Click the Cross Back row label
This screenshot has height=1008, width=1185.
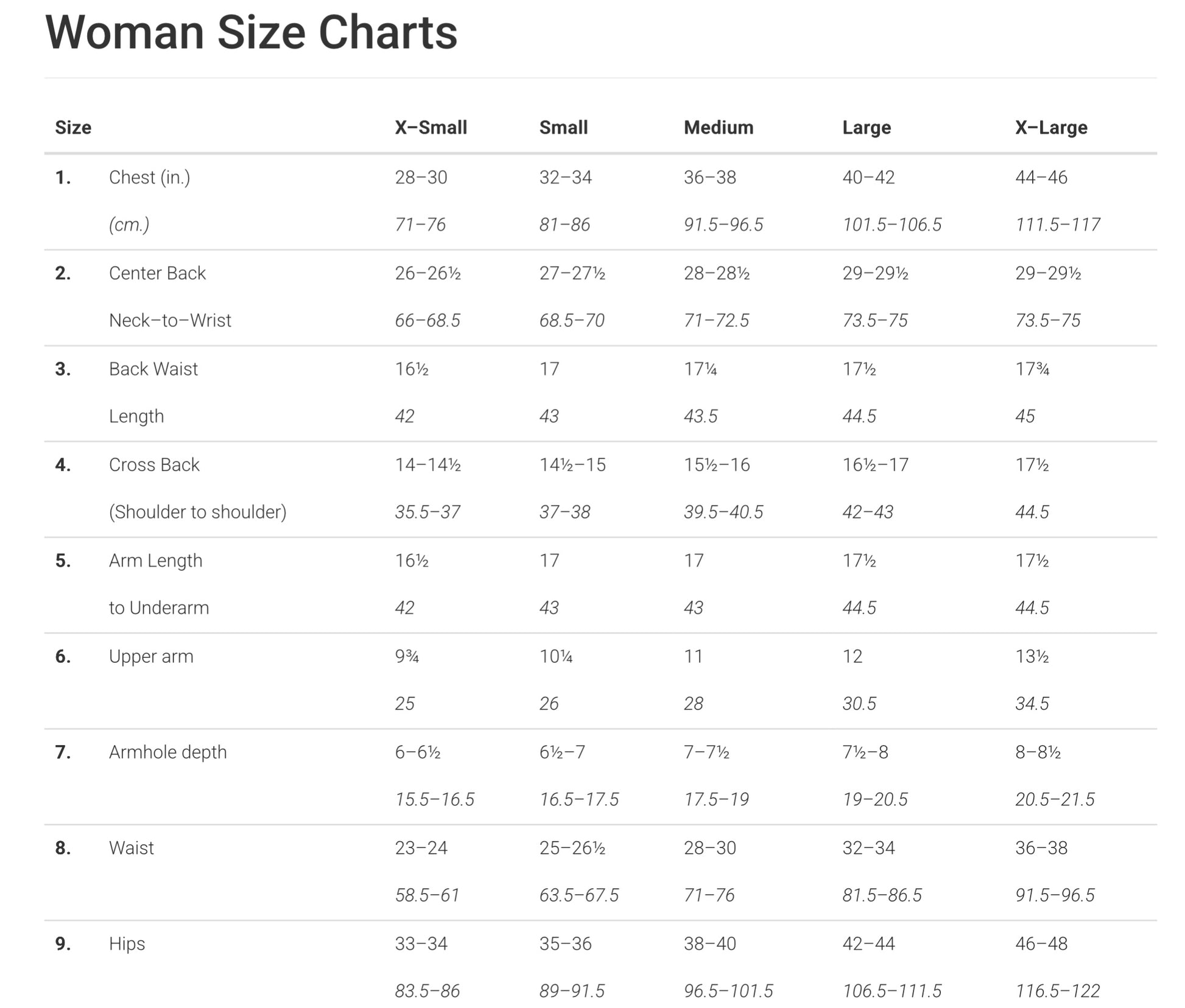154,464
